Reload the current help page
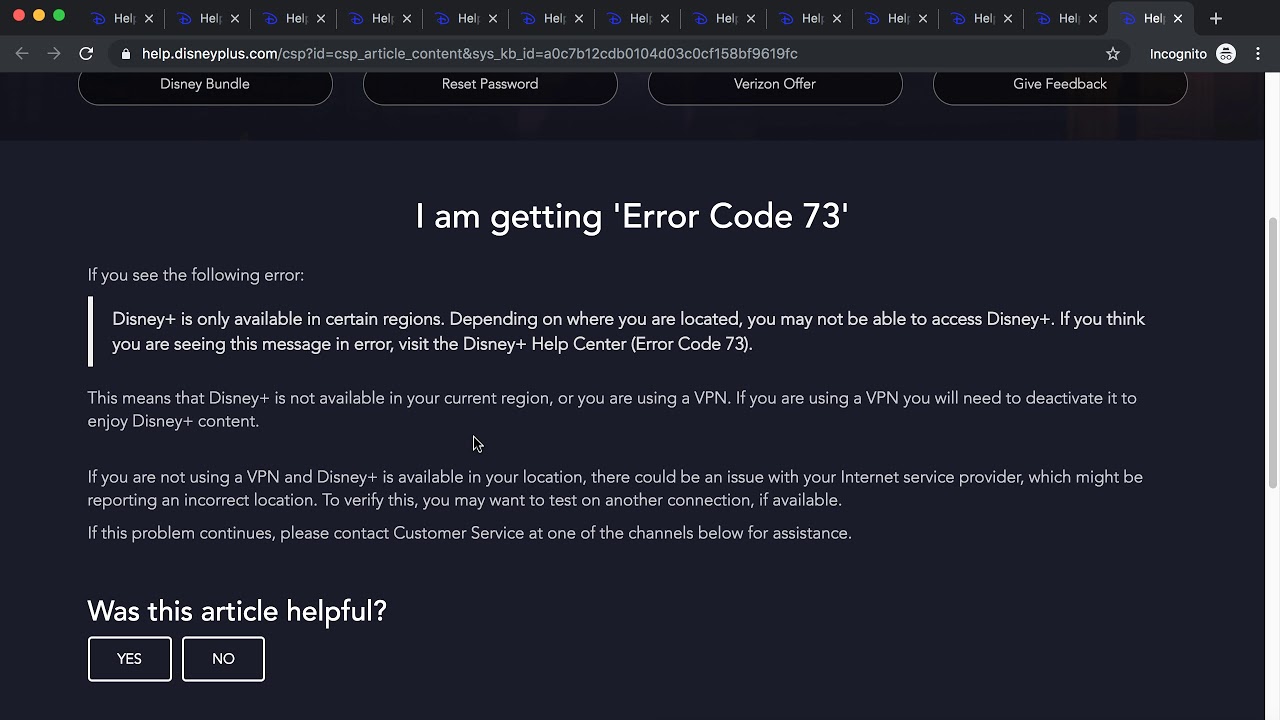The width and height of the screenshot is (1280, 720). tap(86, 53)
